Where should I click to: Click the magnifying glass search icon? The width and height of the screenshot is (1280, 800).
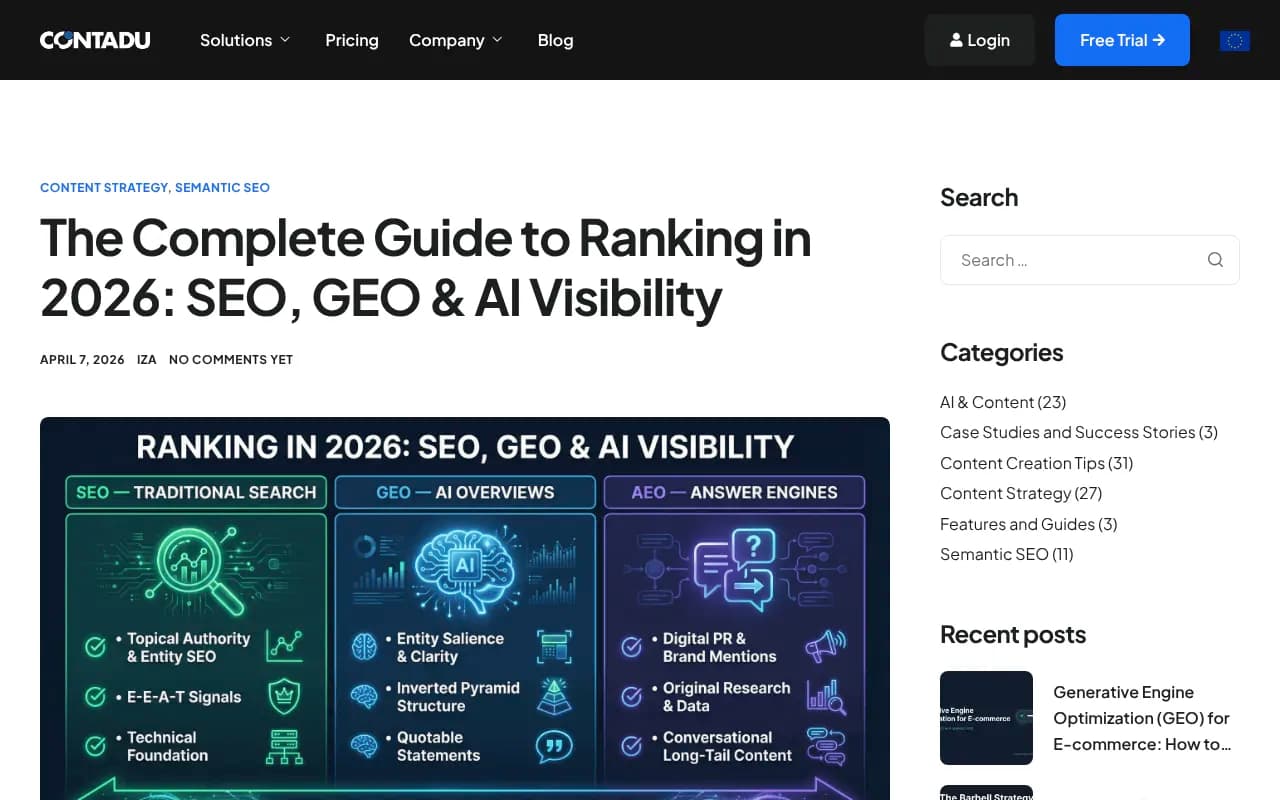click(x=1215, y=259)
